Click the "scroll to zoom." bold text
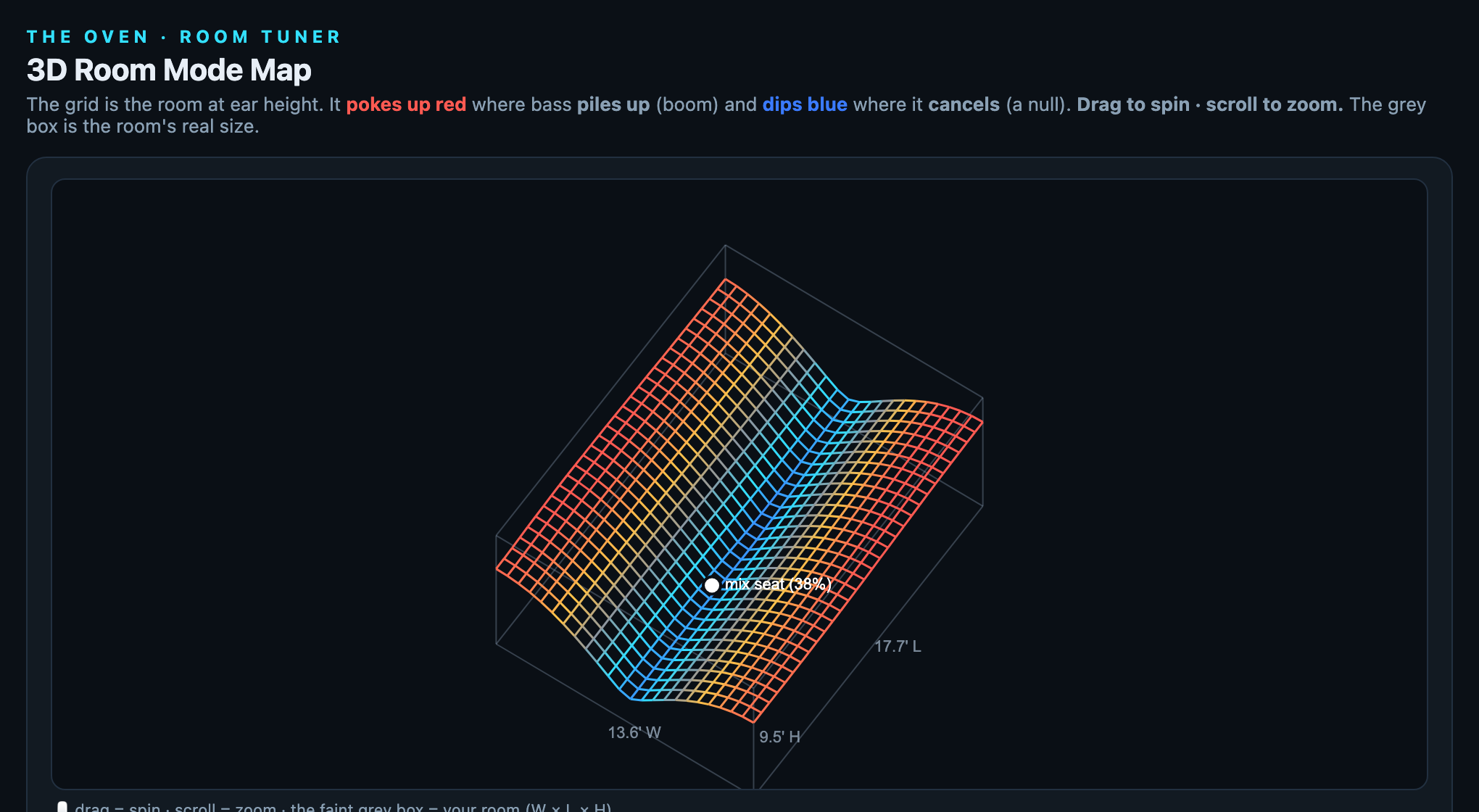The height and width of the screenshot is (812, 1479). (1275, 104)
